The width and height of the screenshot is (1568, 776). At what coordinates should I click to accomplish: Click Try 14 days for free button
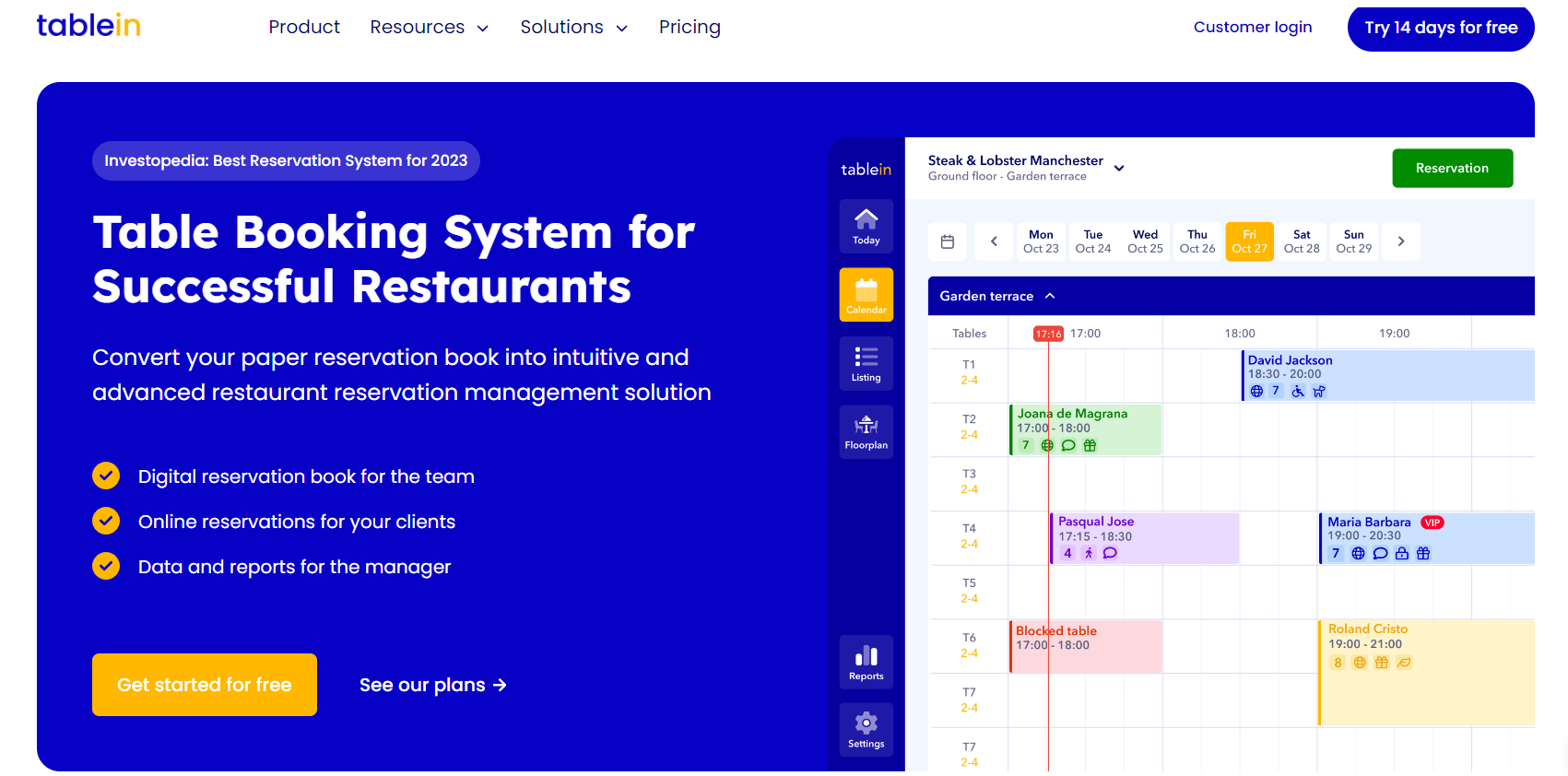tap(1441, 28)
